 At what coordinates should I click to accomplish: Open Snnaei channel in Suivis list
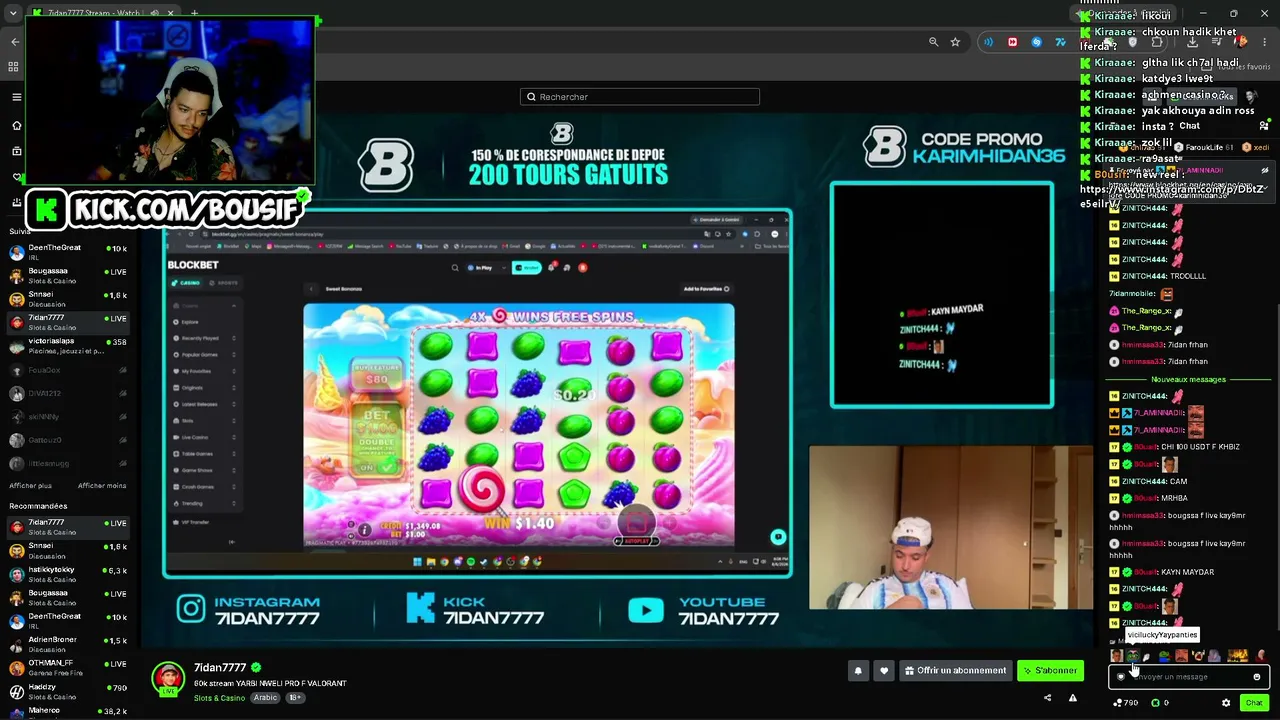68,299
